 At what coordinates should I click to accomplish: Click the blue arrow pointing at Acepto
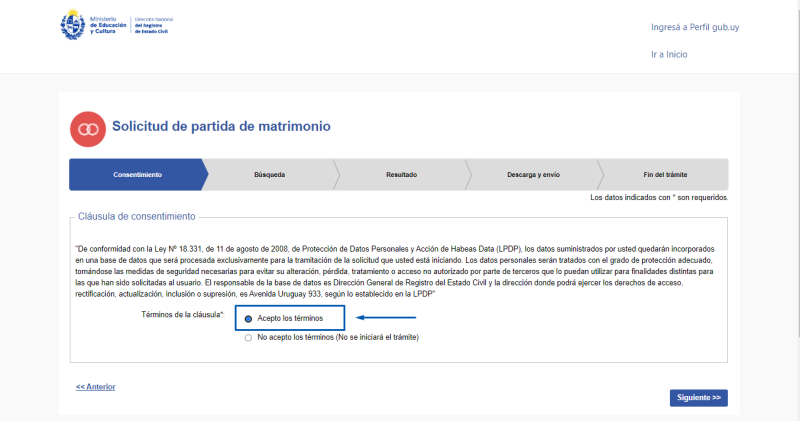pos(386,319)
